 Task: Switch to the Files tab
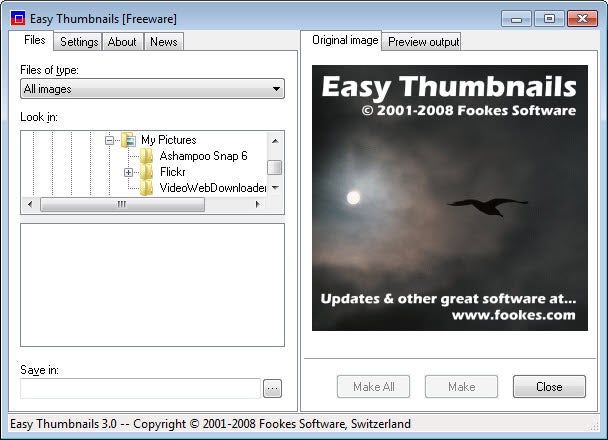35,40
